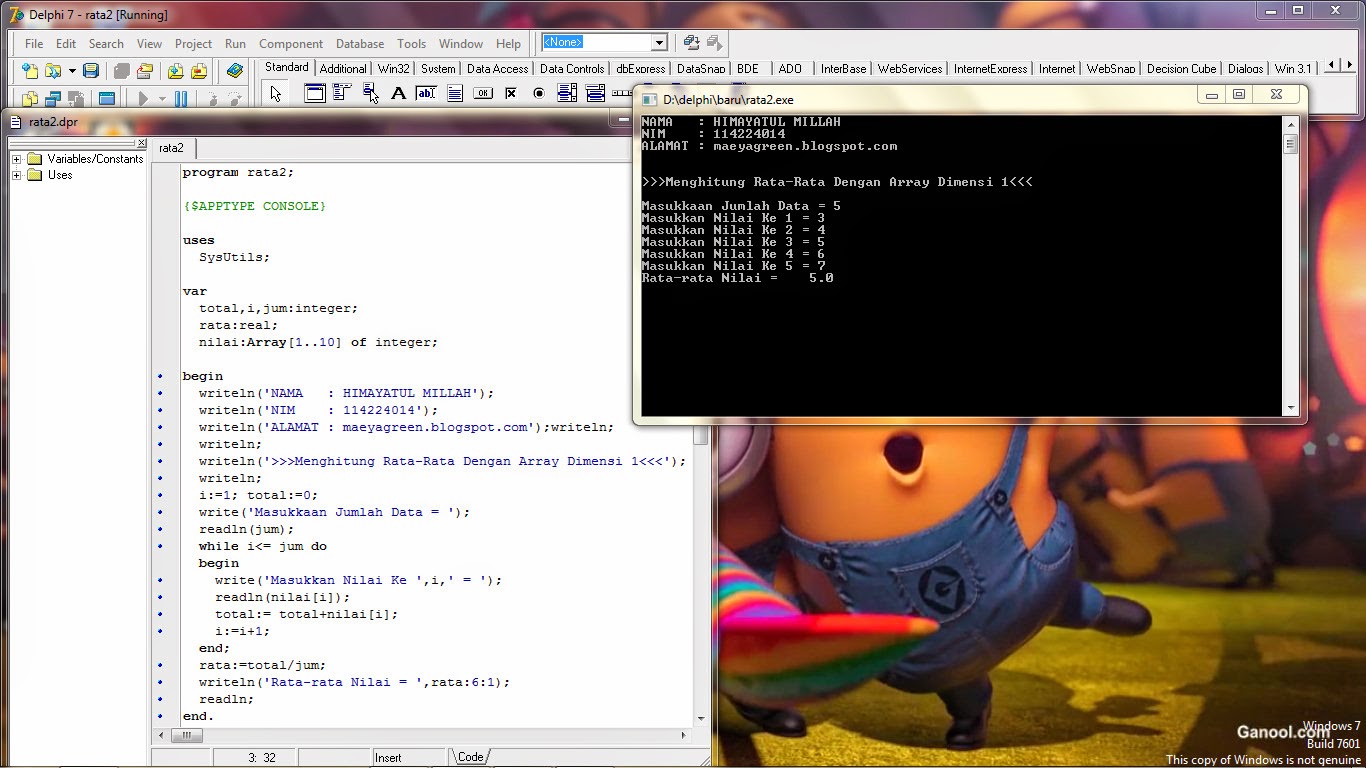Open the File menu
The height and width of the screenshot is (768, 1366).
coord(34,44)
